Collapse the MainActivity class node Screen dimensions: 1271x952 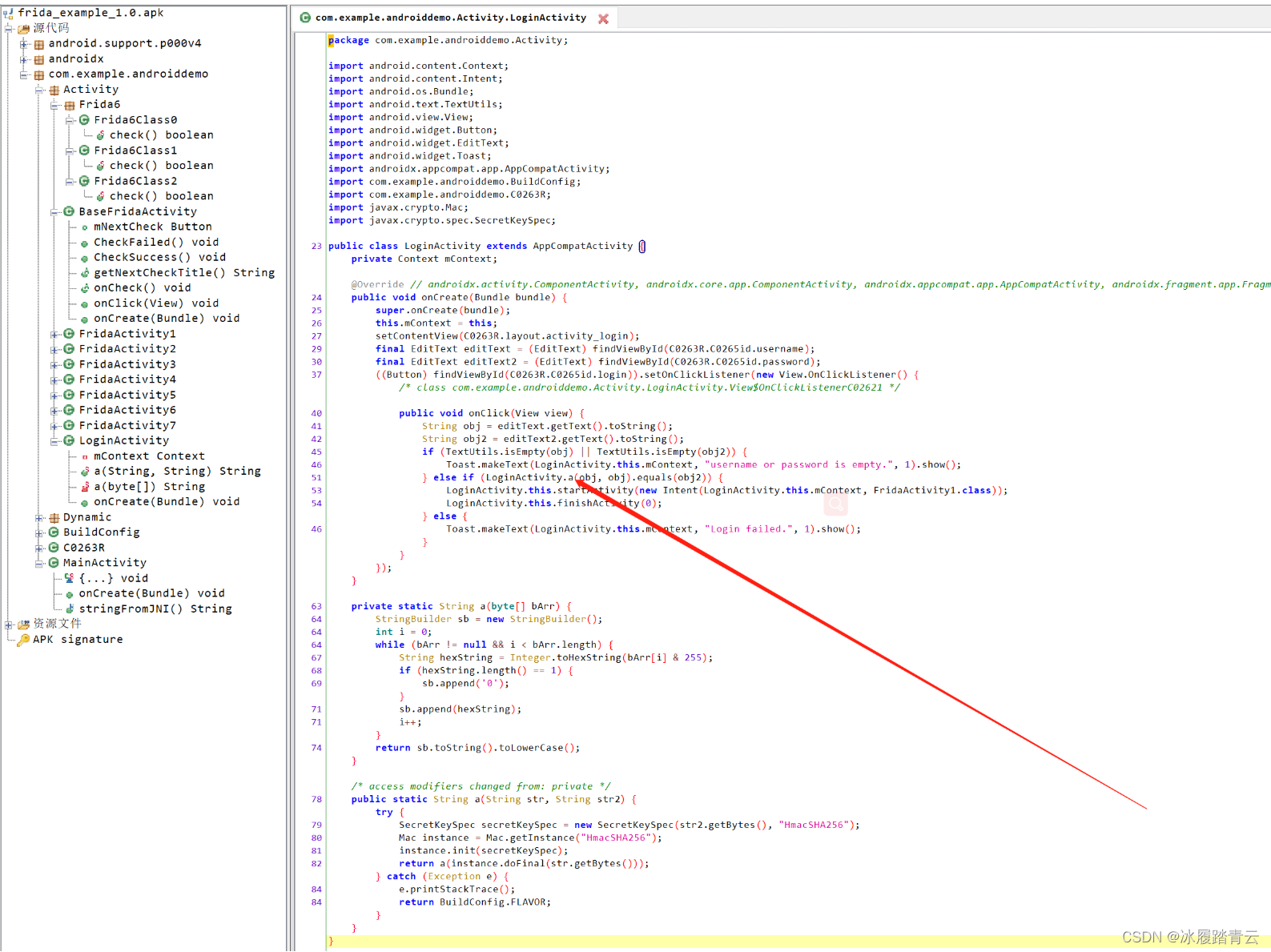click(x=39, y=563)
